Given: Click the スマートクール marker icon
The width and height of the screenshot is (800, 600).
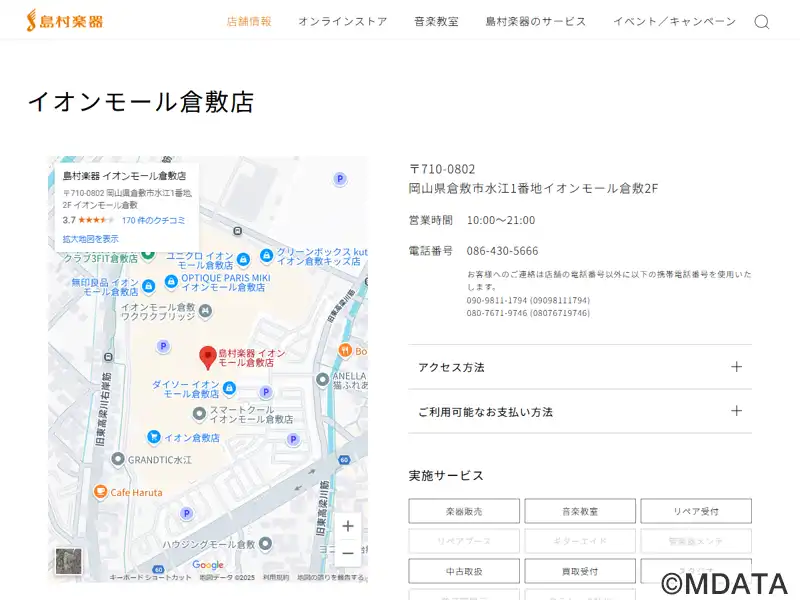Looking at the screenshot, I should pos(199,413).
